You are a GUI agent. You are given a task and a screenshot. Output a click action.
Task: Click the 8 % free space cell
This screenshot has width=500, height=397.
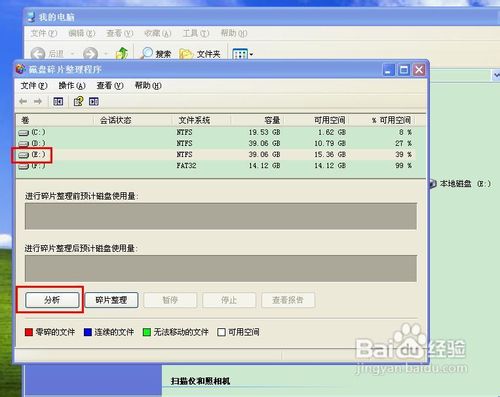tap(405, 132)
